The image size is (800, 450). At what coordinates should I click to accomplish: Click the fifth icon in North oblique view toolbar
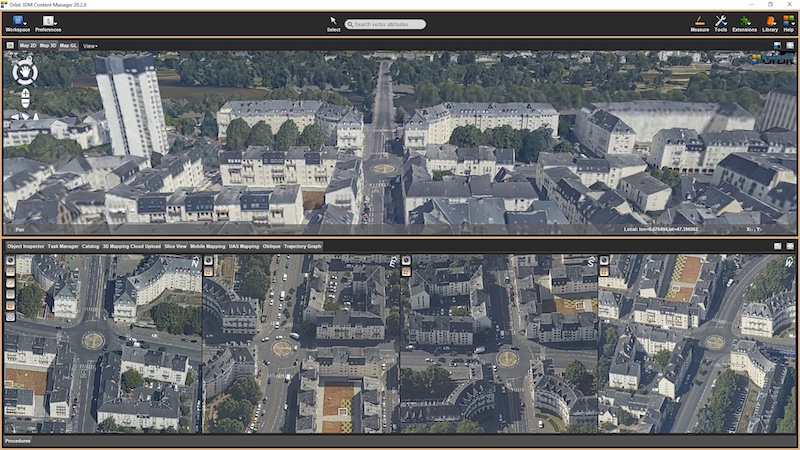pyautogui.click(x=10, y=306)
